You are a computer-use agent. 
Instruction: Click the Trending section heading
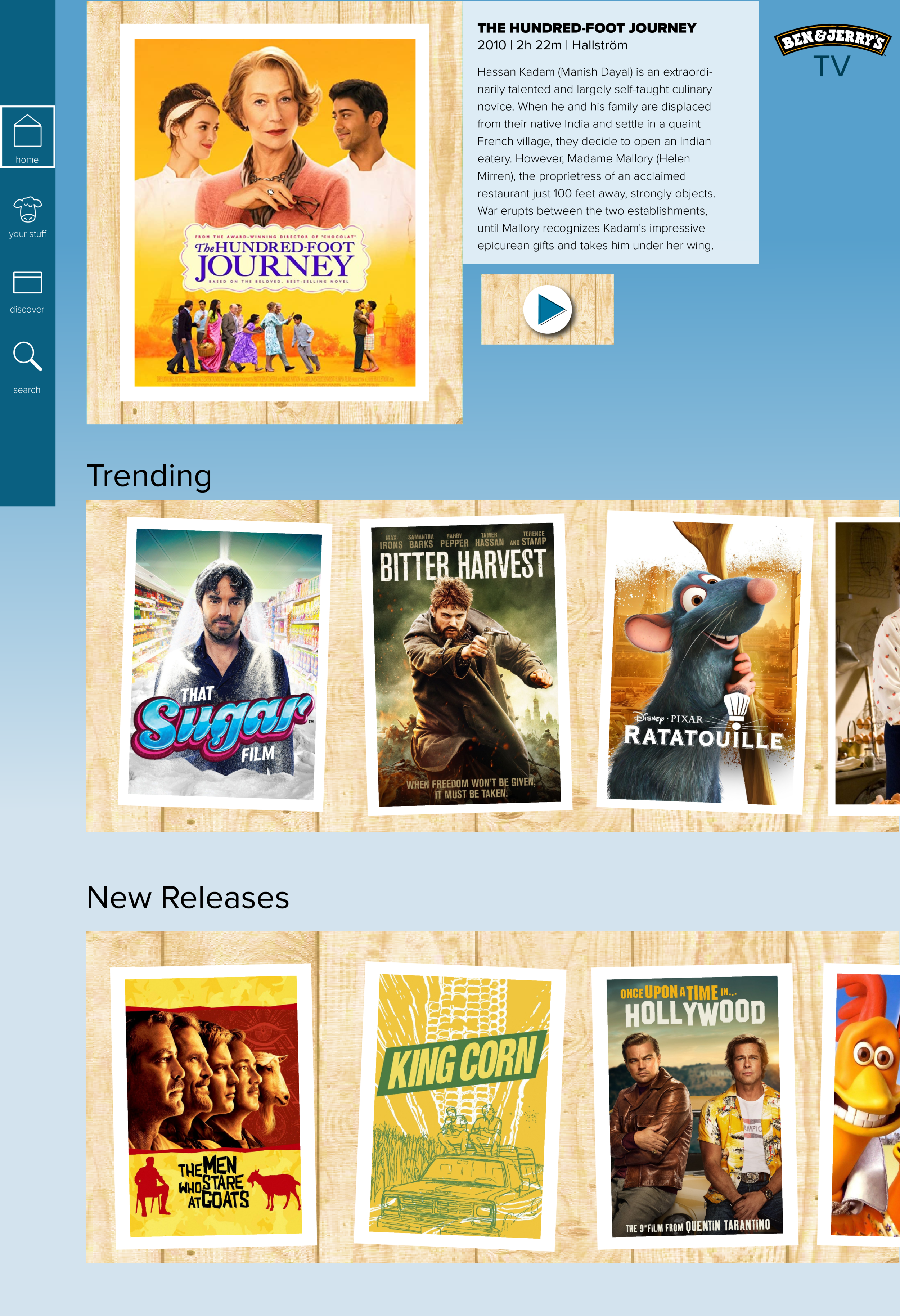coord(149,476)
